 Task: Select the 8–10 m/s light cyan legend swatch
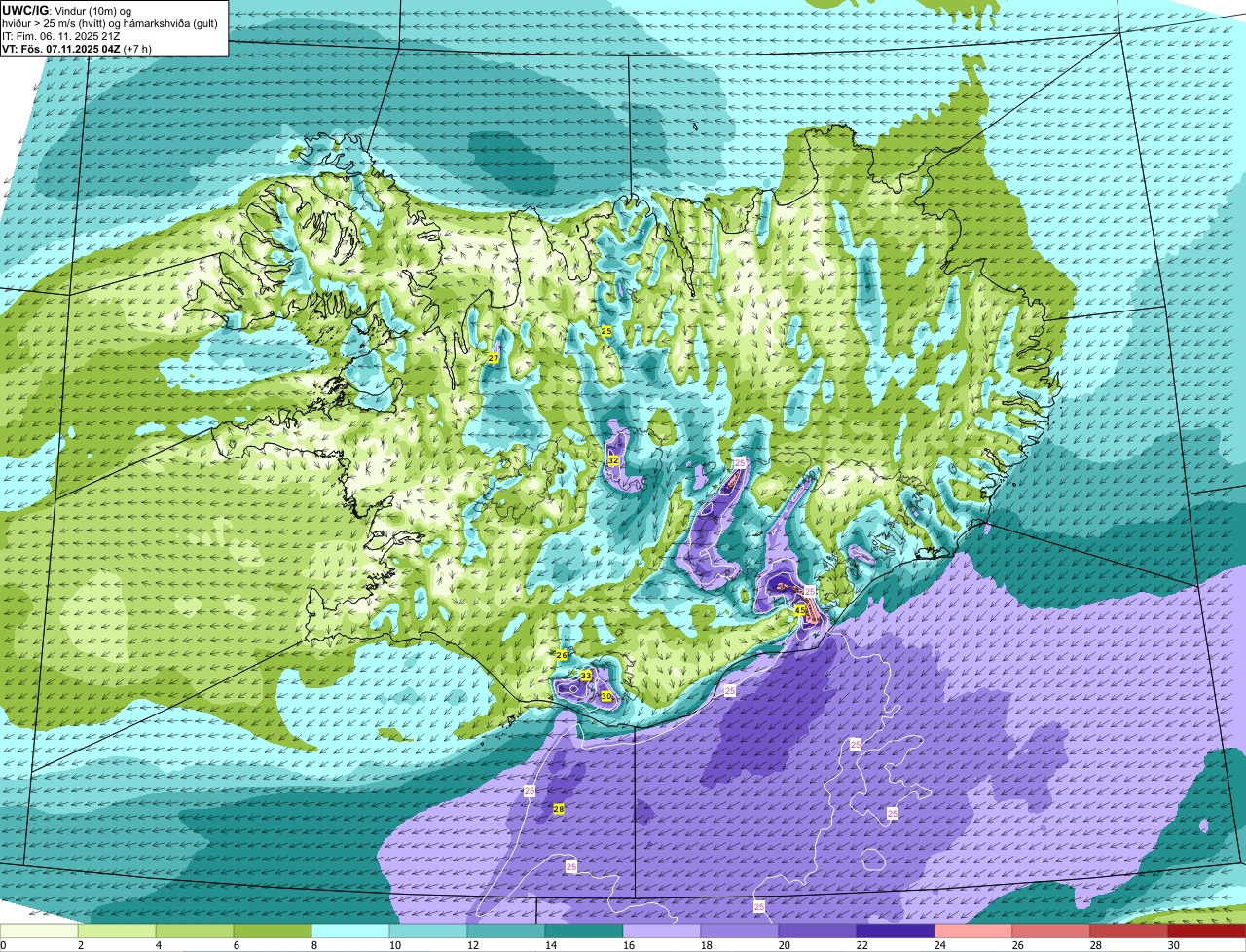point(350,932)
